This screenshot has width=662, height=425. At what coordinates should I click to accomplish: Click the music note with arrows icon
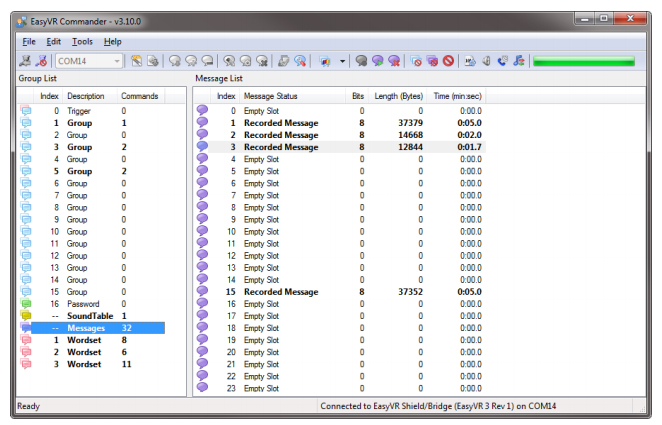coord(519,61)
